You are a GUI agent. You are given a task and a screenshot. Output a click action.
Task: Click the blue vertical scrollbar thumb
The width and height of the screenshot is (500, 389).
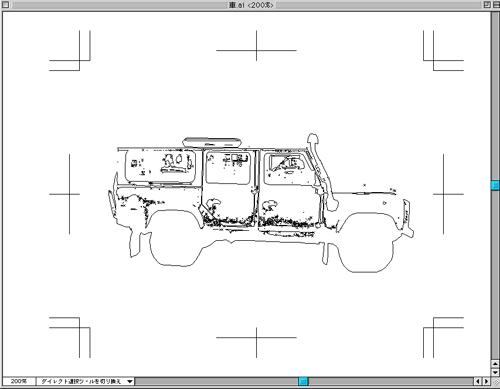click(495, 185)
